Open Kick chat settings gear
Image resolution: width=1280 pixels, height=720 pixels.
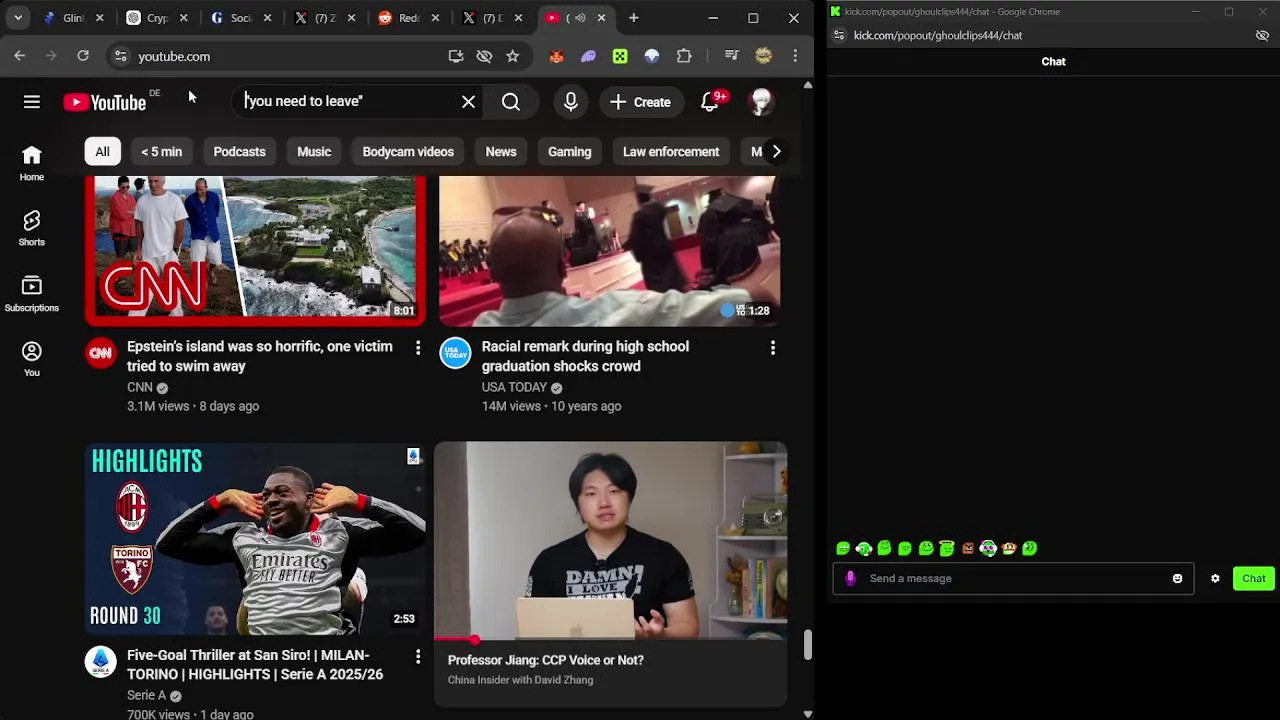tap(1215, 578)
